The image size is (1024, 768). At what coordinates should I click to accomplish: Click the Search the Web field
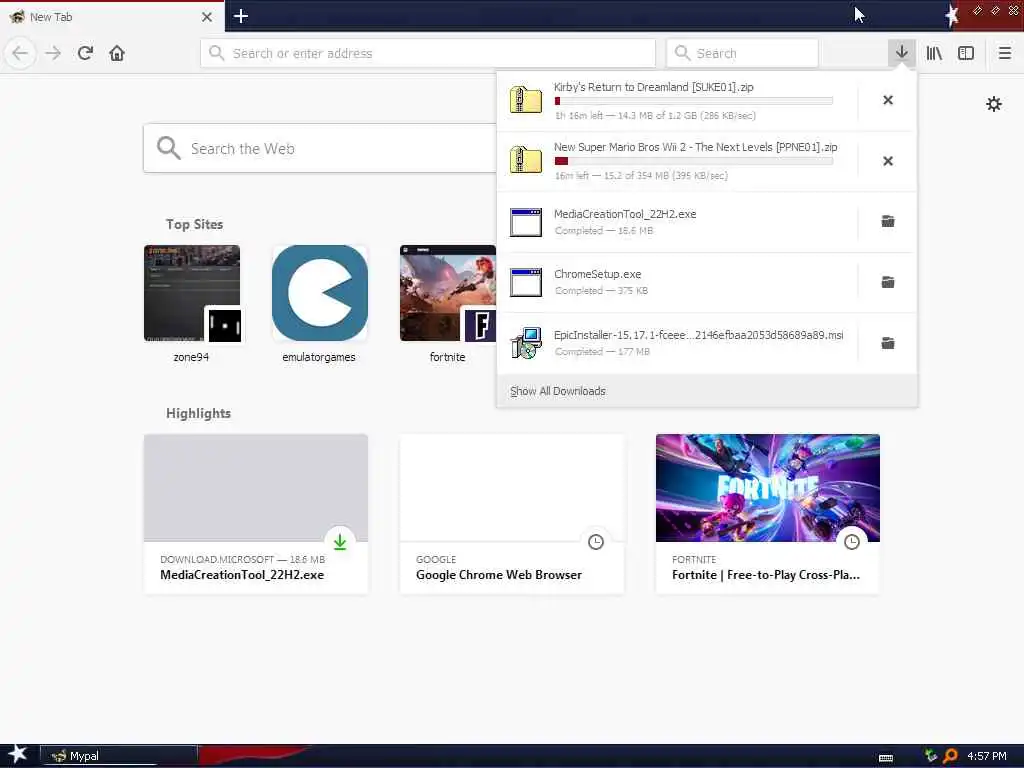[x=320, y=148]
